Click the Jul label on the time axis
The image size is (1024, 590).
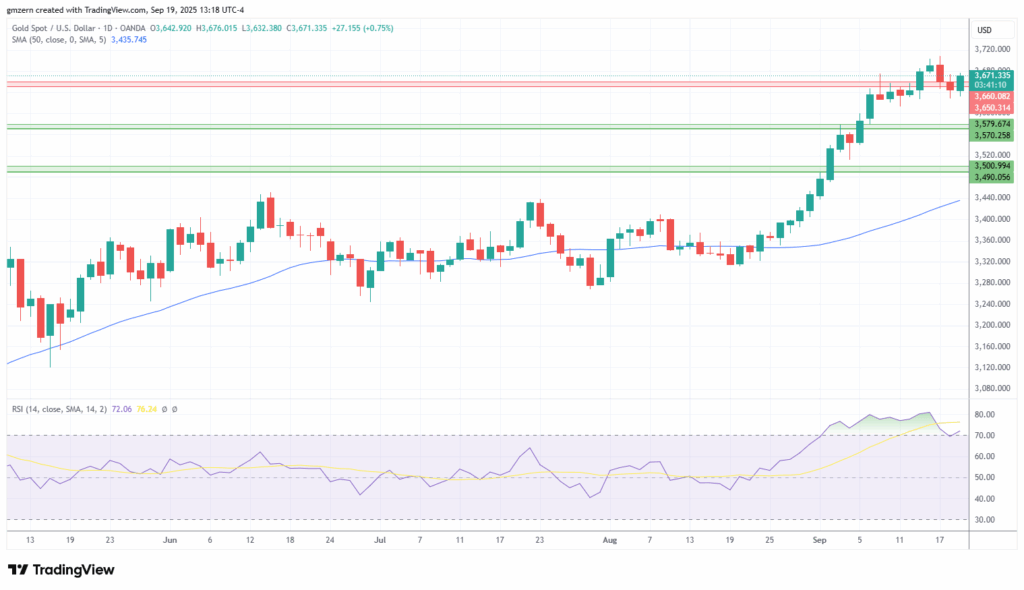coord(380,539)
